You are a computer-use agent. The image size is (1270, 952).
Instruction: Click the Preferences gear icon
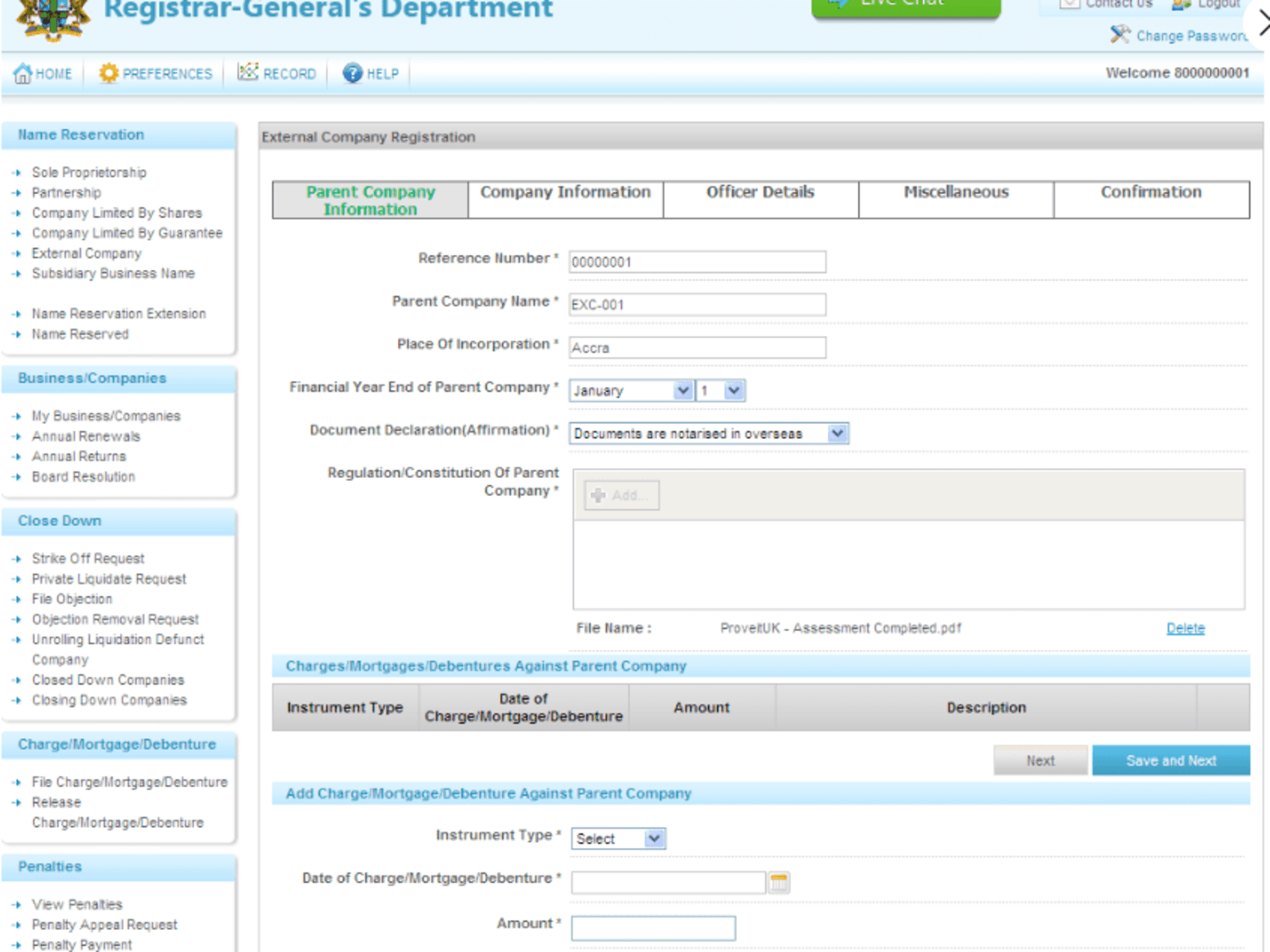coord(108,74)
